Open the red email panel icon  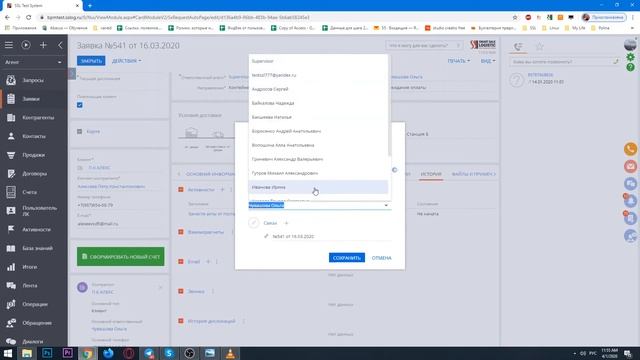click(x=630, y=167)
